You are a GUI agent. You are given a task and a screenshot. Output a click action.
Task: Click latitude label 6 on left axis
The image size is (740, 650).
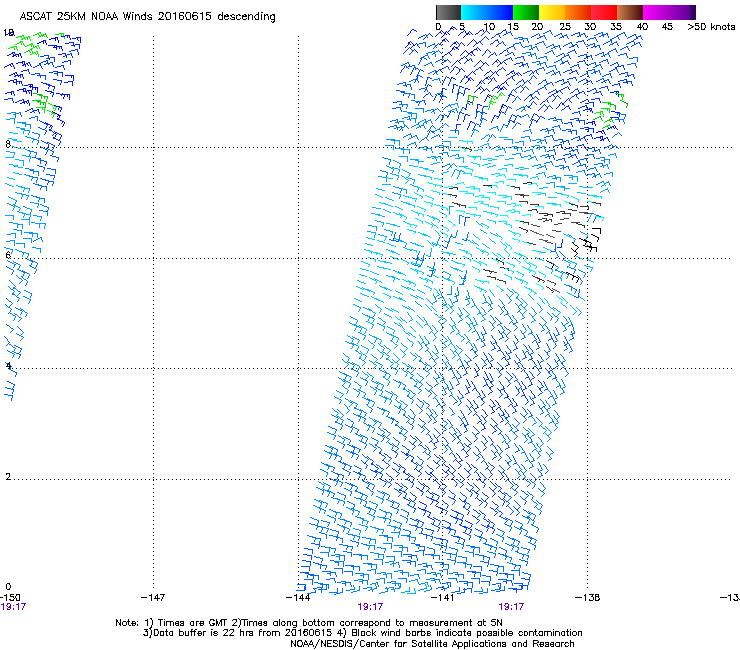pos(8,255)
